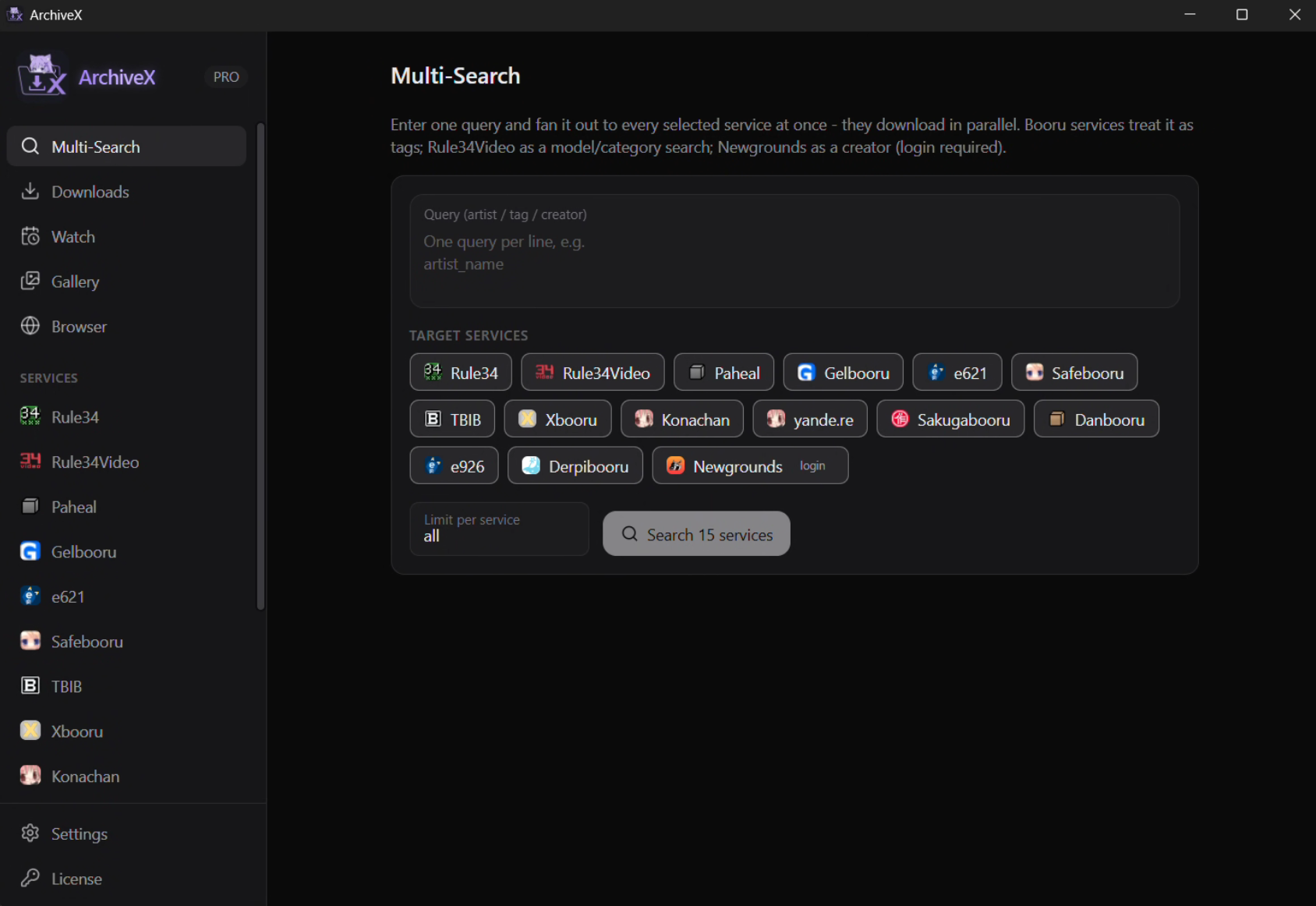Image resolution: width=1316 pixels, height=906 pixels.
Task: Minimize the ArchiveX window
Action: click(x=1190, y=15)
